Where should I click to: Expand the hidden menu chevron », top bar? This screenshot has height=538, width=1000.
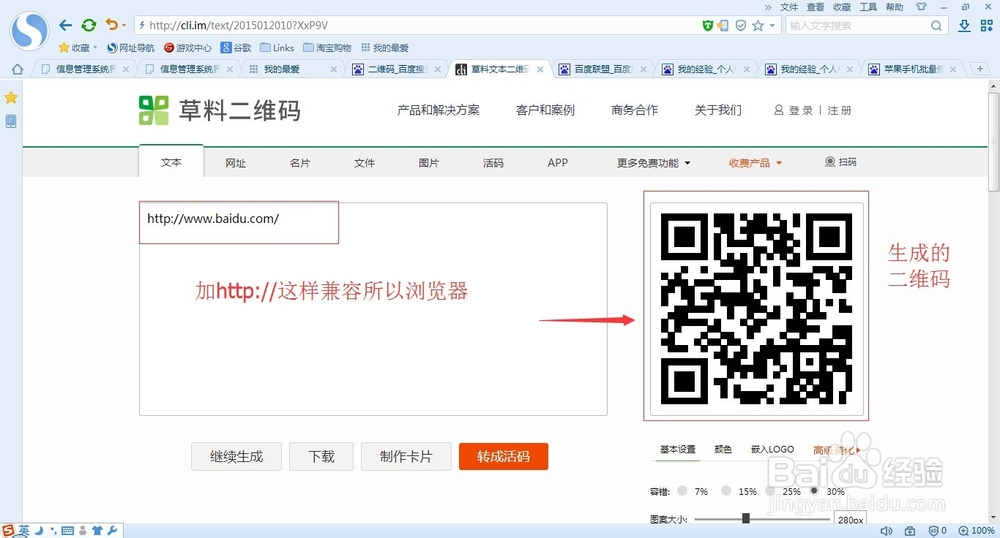pyautogui.click(x=768, y=7)
